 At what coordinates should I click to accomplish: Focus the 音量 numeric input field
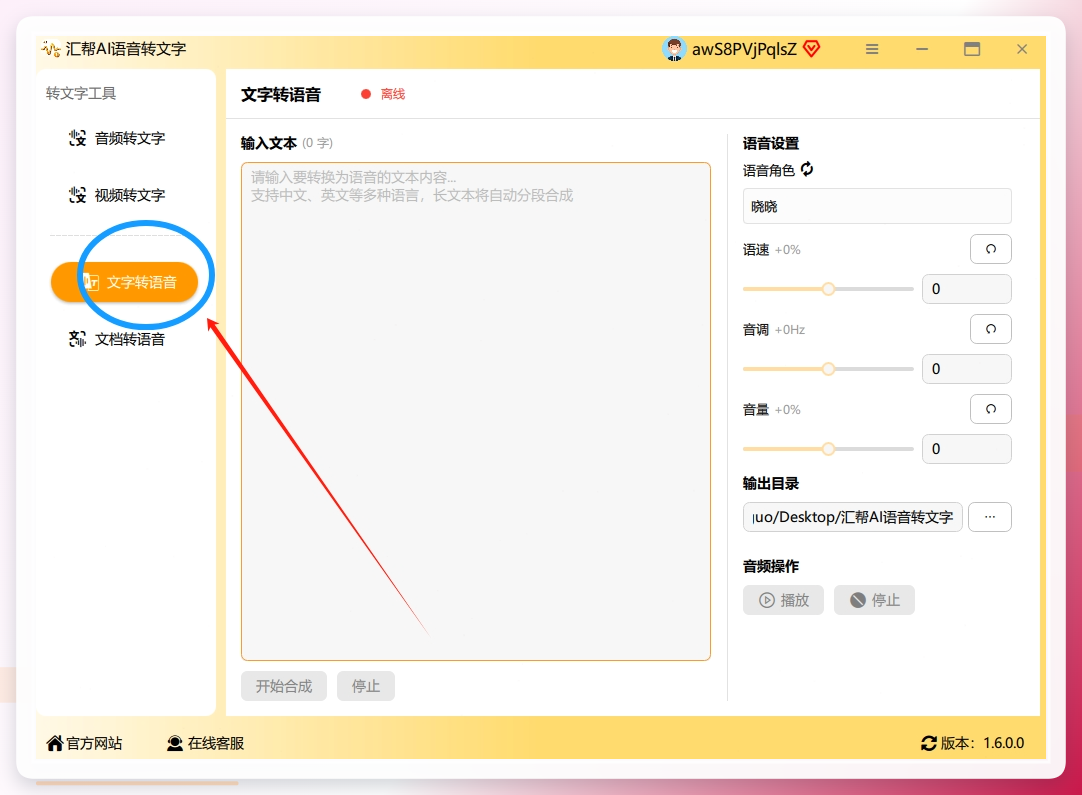966,449
